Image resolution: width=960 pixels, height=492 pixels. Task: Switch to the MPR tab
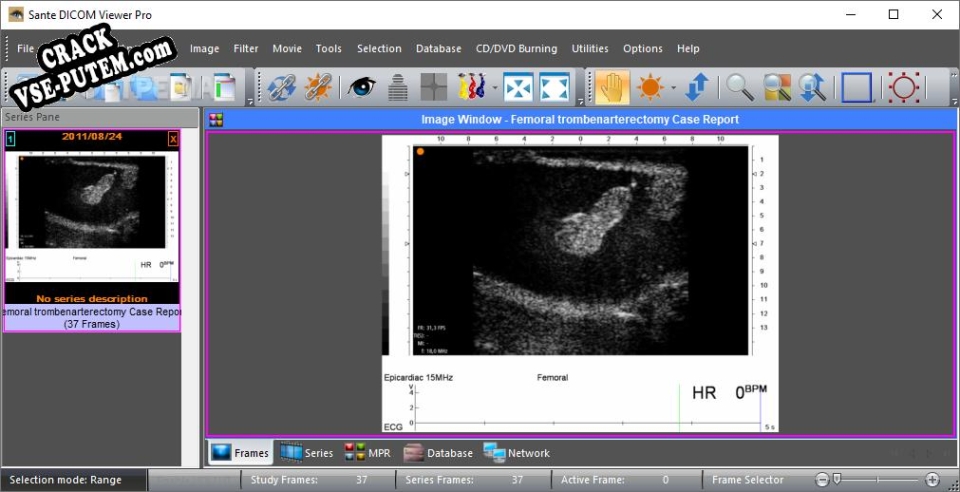[x=367, y=453]
